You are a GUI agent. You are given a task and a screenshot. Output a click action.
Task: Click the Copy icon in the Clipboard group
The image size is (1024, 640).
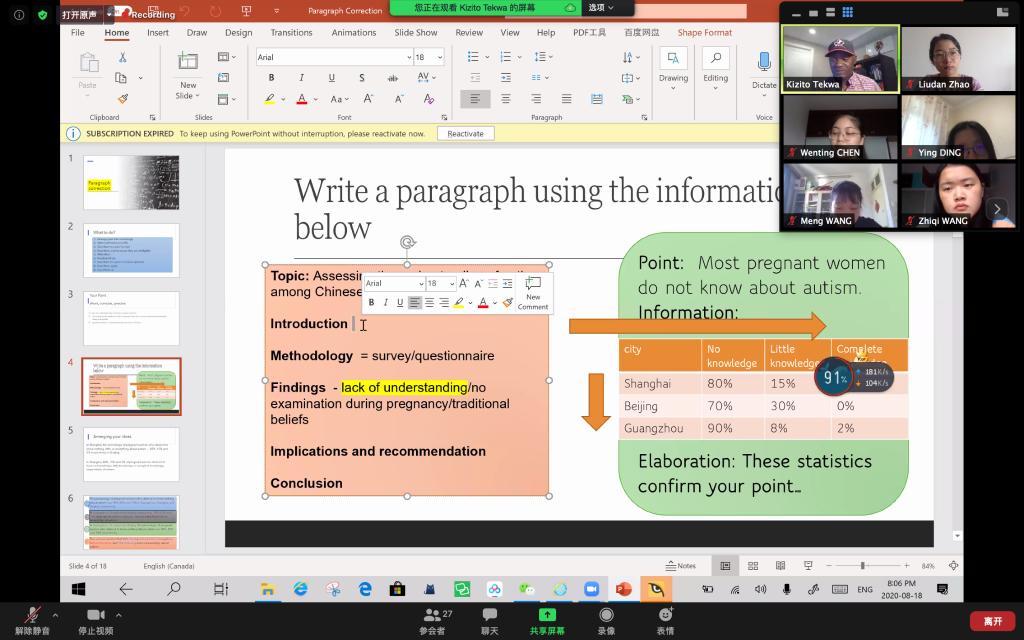(121, 78)
